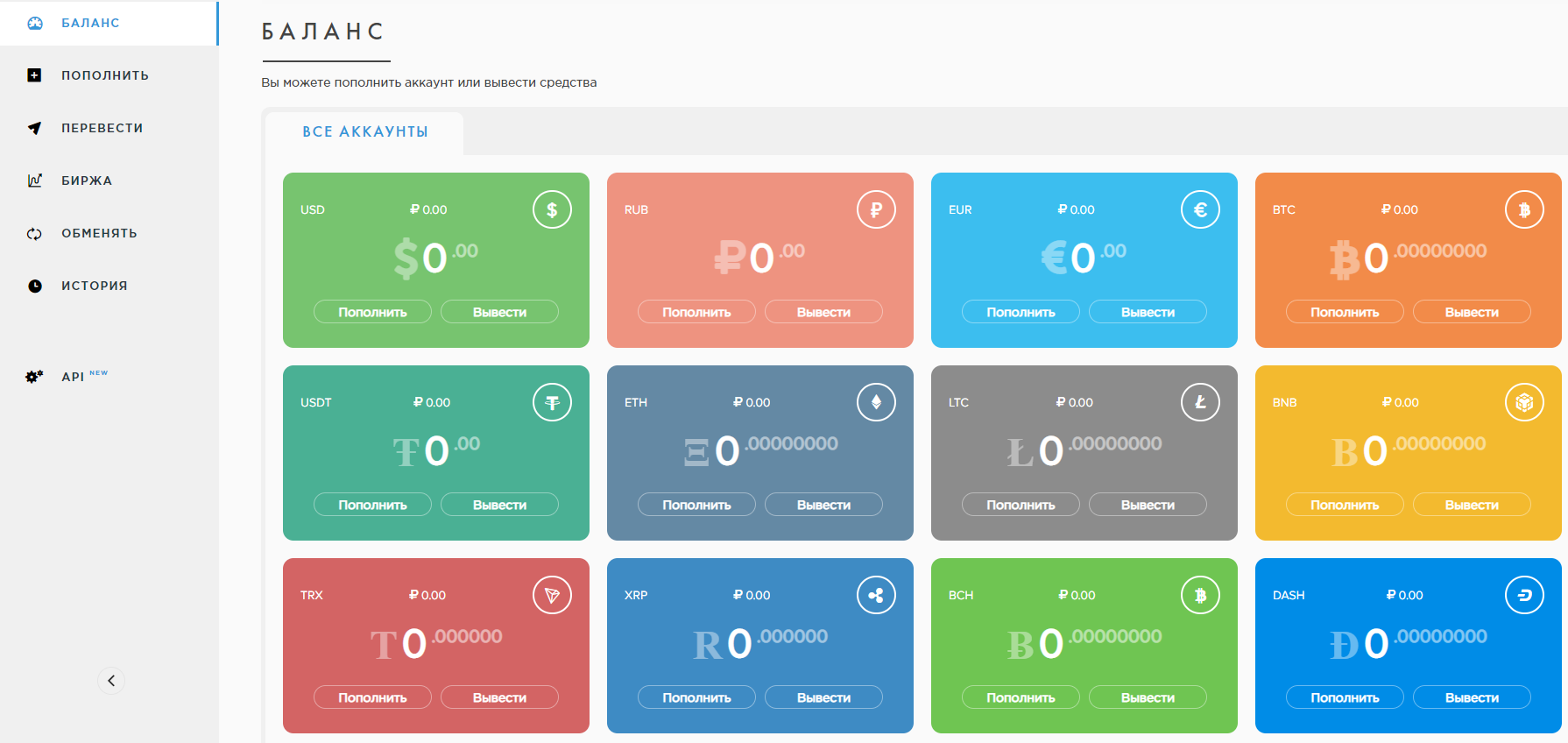Viewport: 1568px width, 743px height.
Task: Click the dollar icon on USD card
Action: tap(552, 210)
